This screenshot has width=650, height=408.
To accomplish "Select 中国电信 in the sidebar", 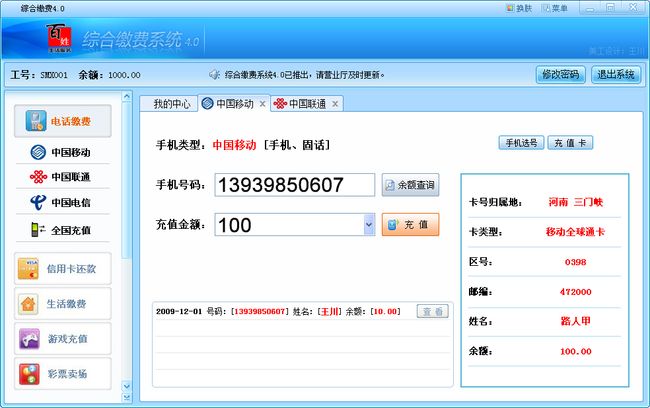I will point(61,202).
